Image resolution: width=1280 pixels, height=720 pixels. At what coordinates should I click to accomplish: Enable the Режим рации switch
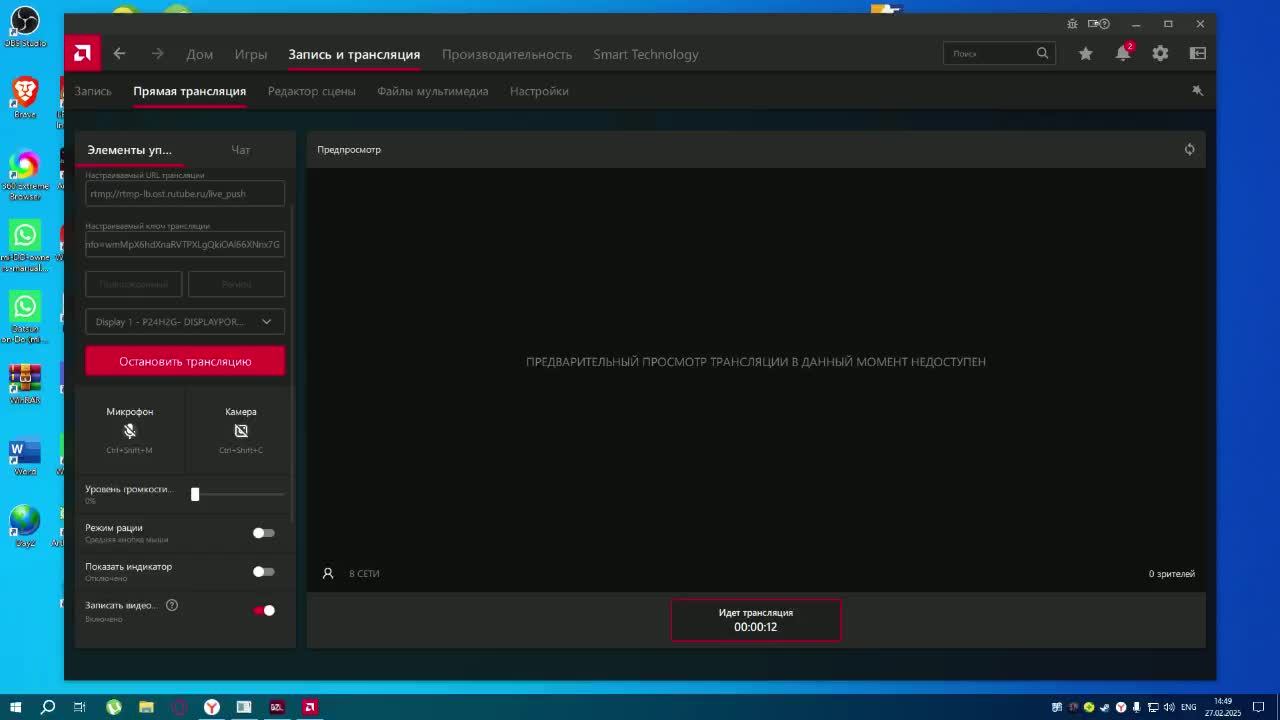tap(263, 533)
